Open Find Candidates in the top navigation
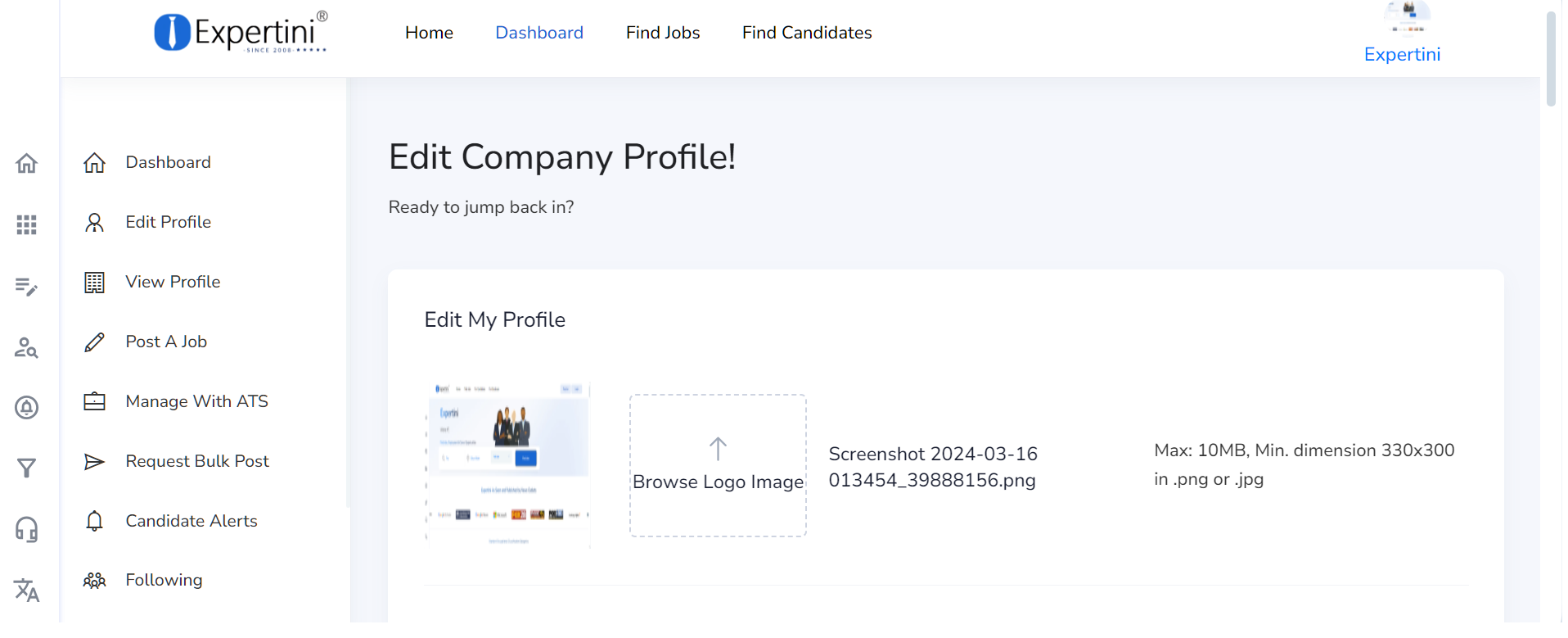This screenshot has height=638, width=1568. point(807,33)
